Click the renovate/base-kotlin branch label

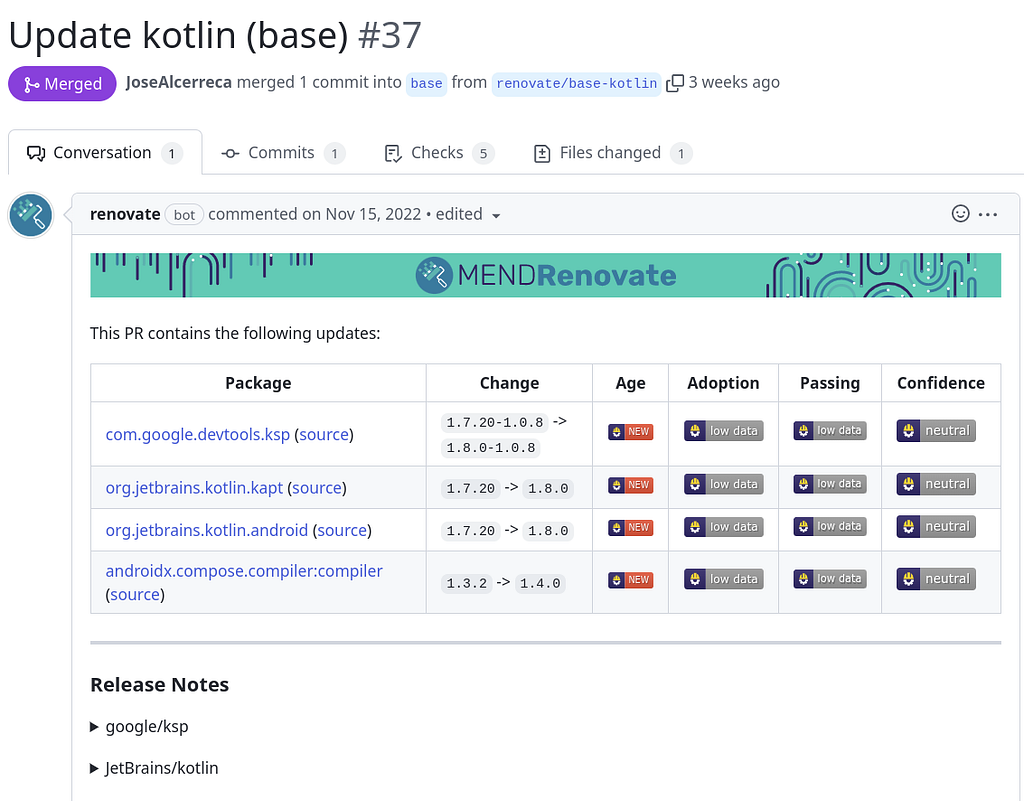577,84
